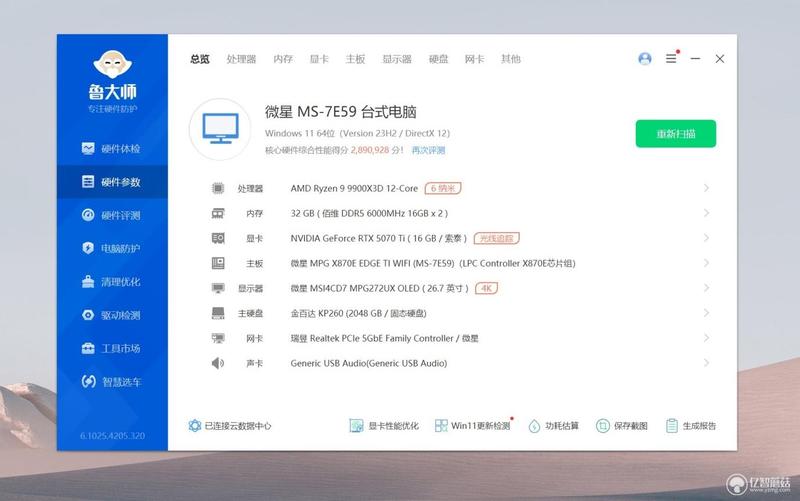This screenshot has height=501, width=800.
Task: Expand the 显卡 row chevron
Action: 706,238
